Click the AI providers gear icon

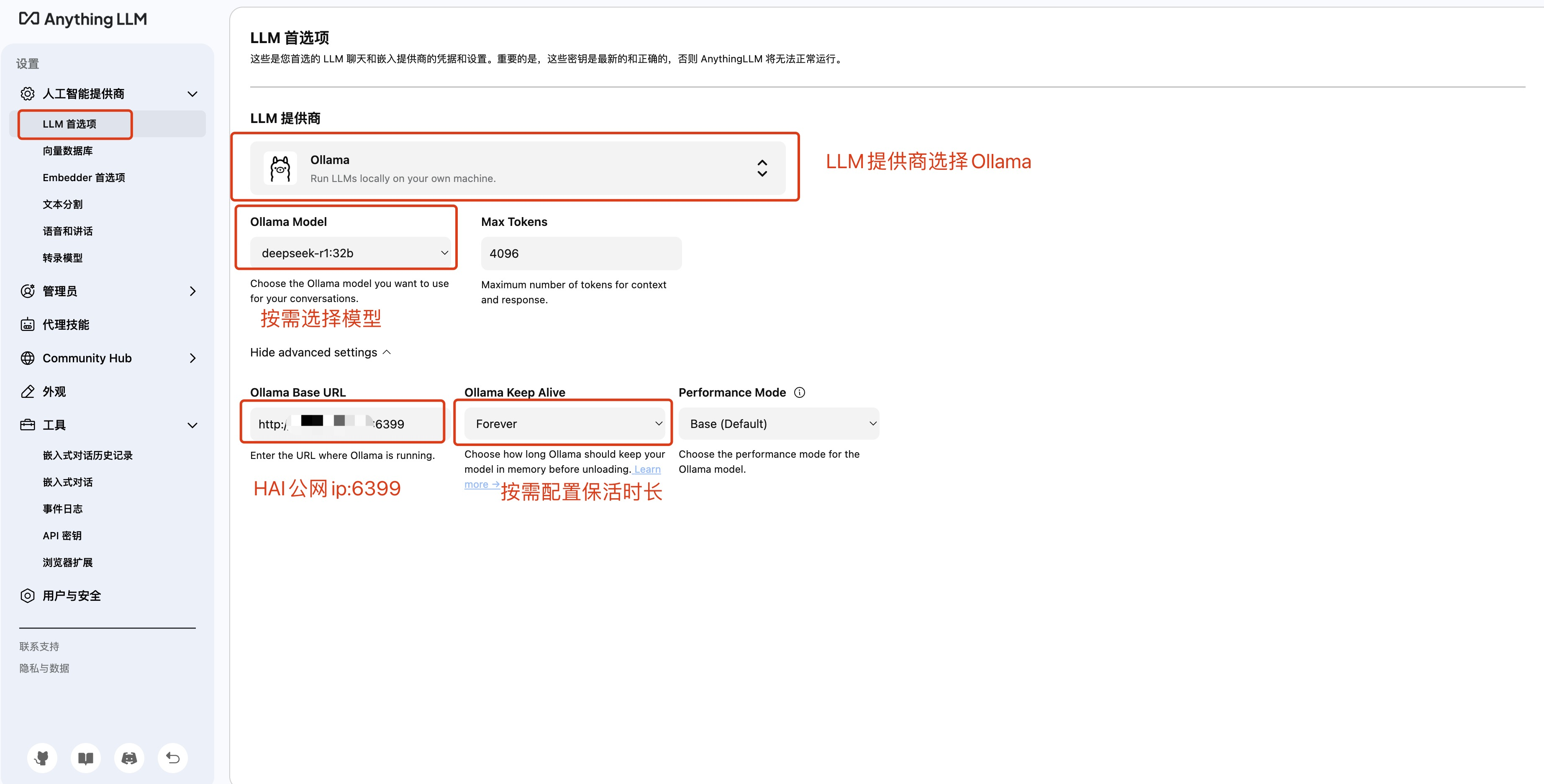pos(28,94)
